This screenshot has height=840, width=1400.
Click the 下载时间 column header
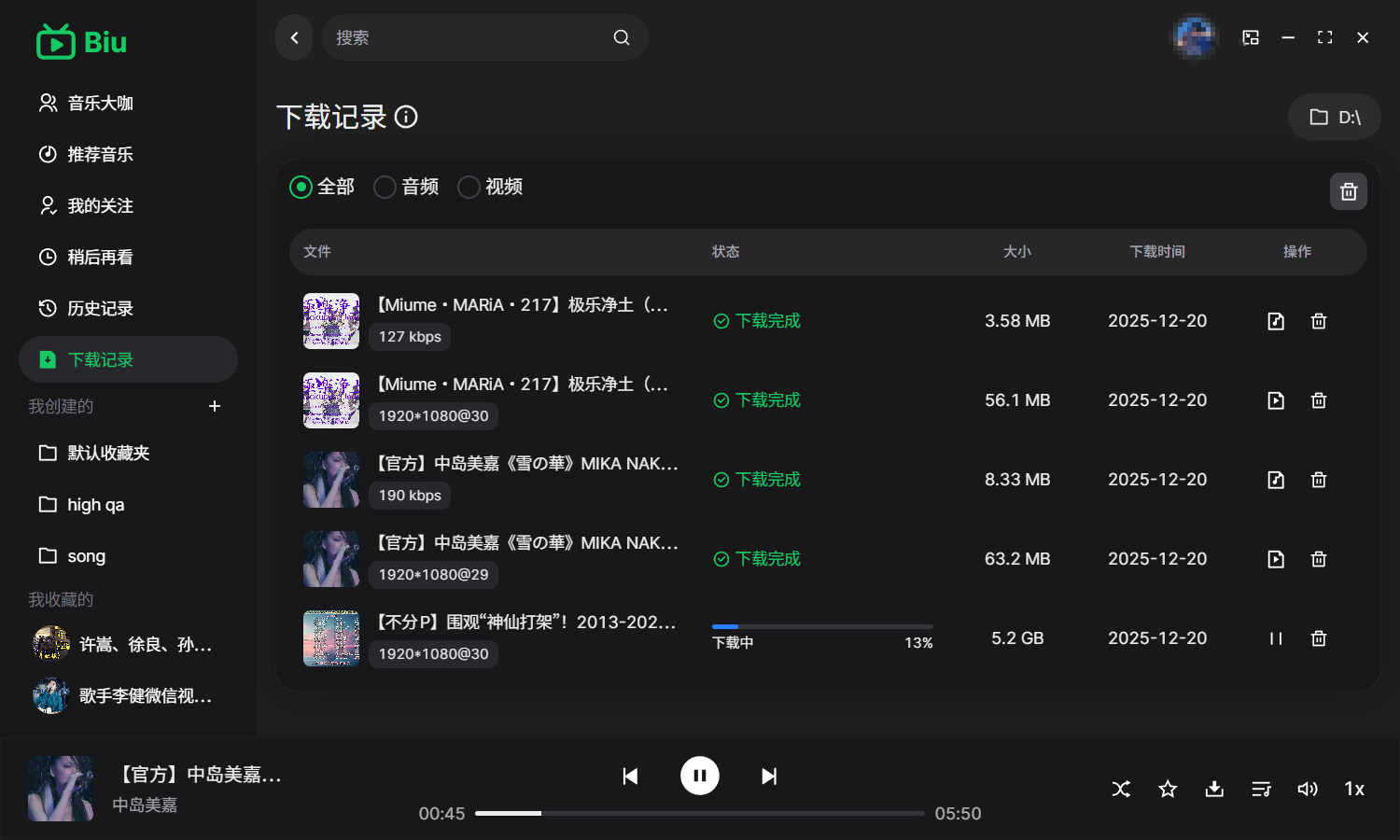point(1157,252)
